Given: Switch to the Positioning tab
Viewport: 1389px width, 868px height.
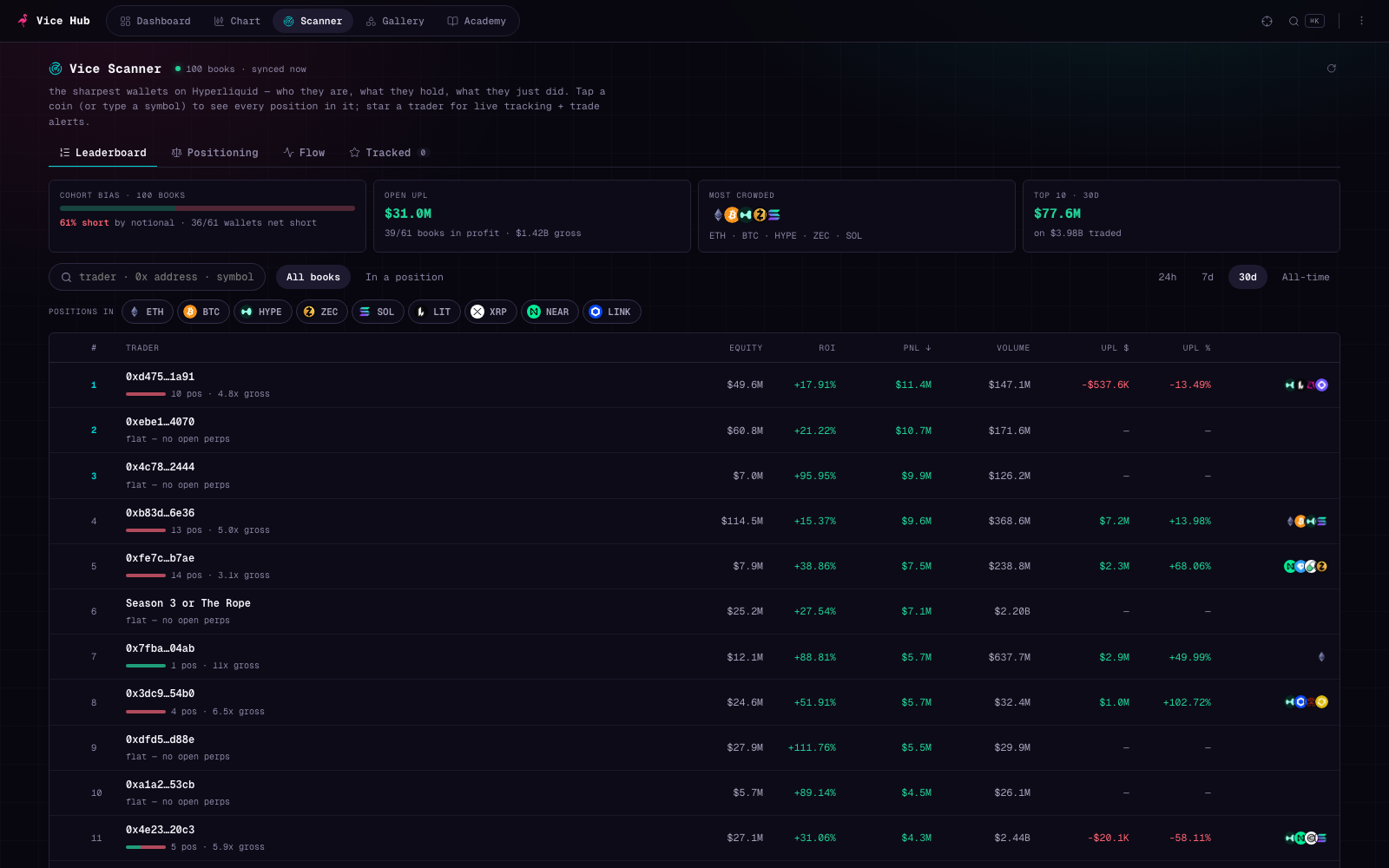Looking at the screenshot, I should click(214, 153).
